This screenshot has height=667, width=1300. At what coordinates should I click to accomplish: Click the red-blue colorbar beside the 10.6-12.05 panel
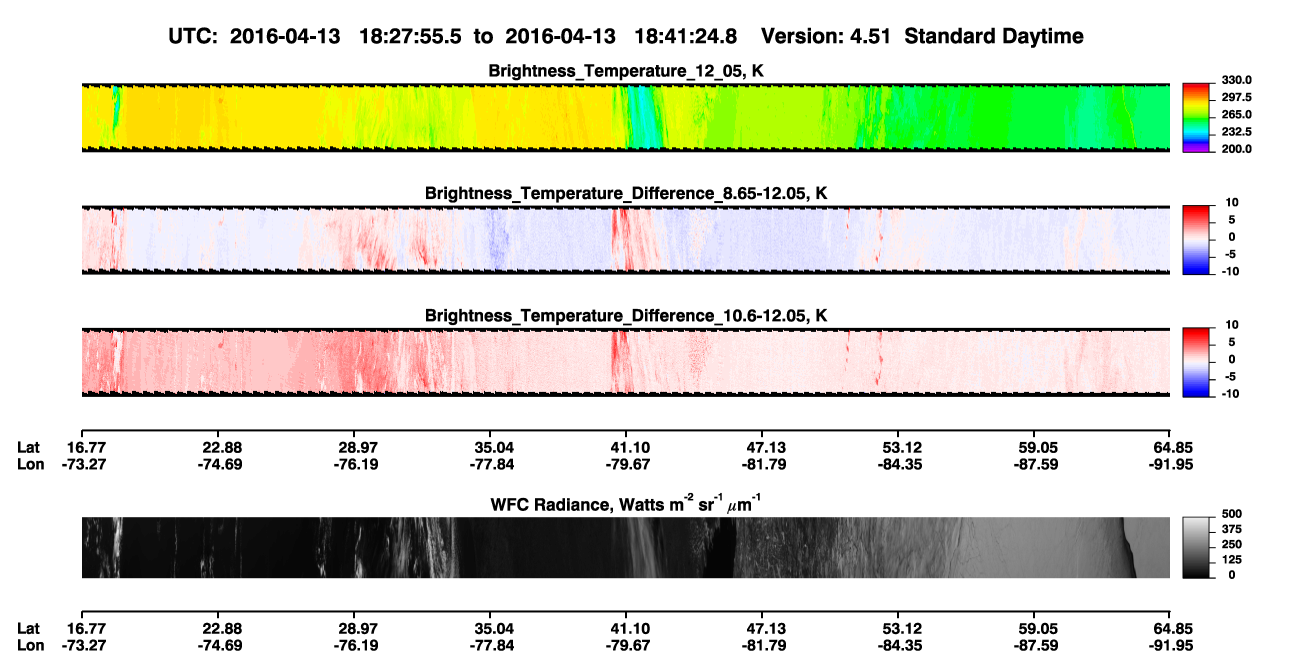click(x=1196, y=362)
